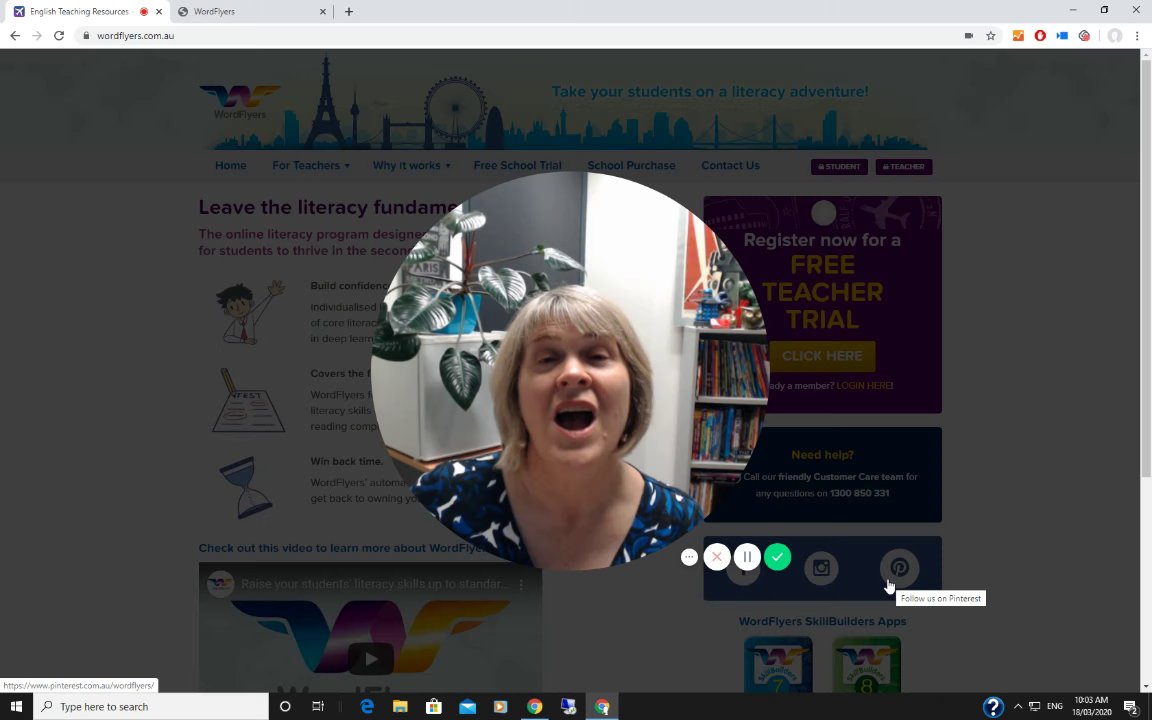
Task: Close the WordFlyers tab
Action: tap(323, 11)
